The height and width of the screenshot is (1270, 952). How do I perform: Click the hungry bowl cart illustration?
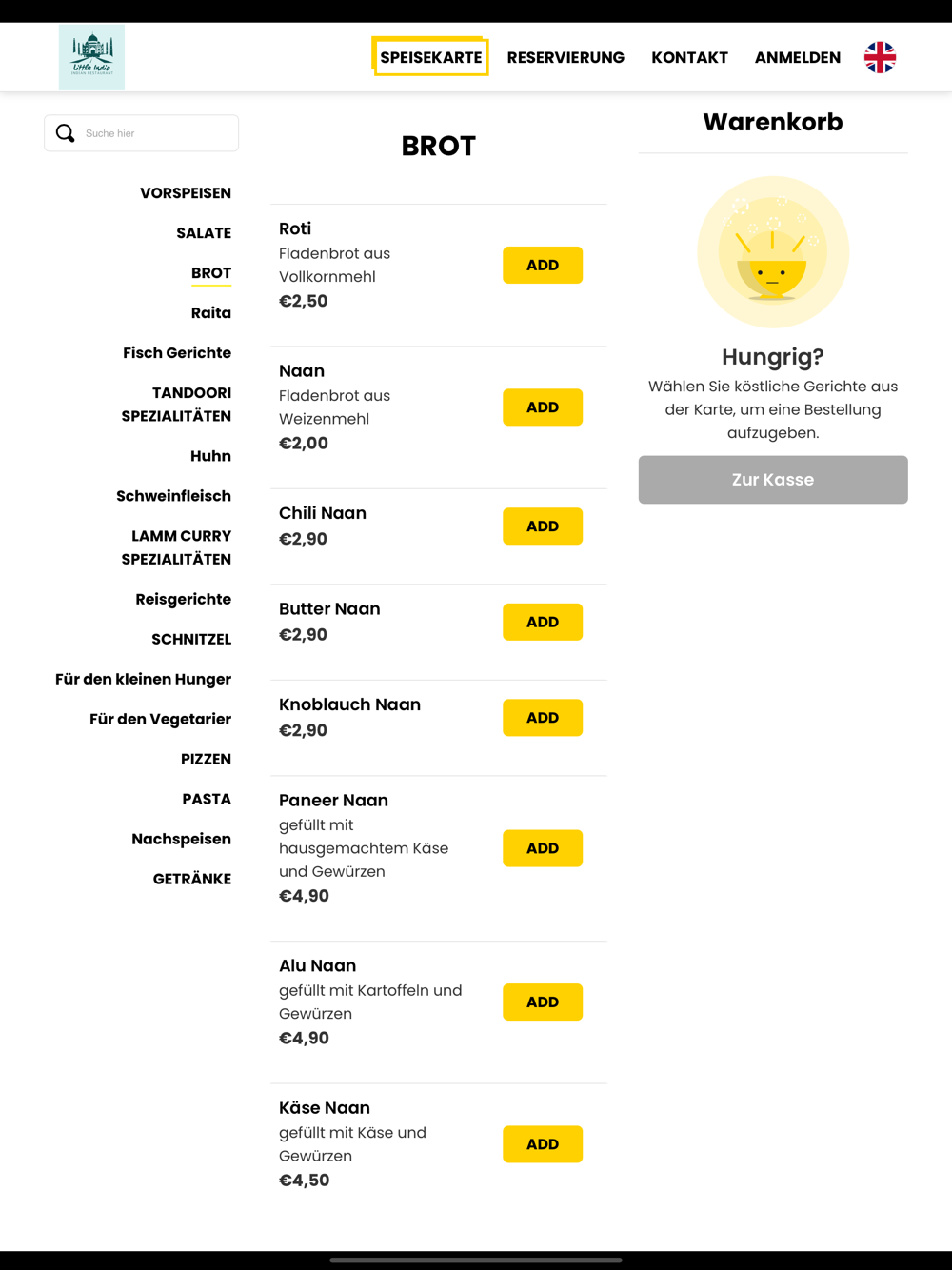coord(773,252)
